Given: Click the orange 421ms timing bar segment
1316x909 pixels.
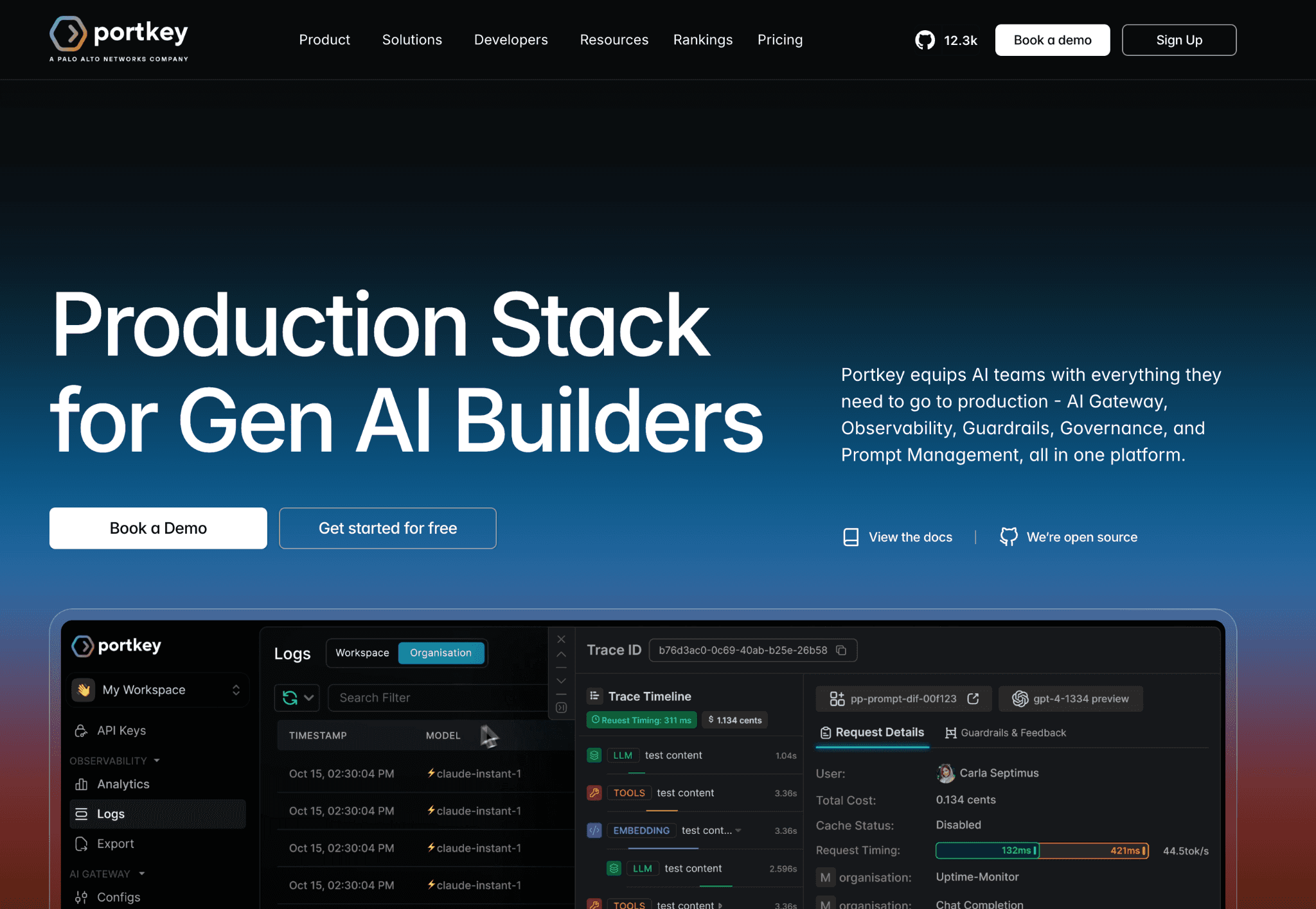Looking at the screenshot, I should pyautogui.click(x=1094, y=851).
